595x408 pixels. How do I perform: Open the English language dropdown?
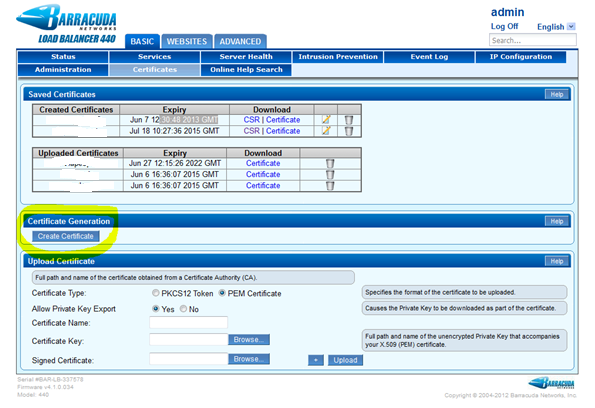click(x=571, y=27)
